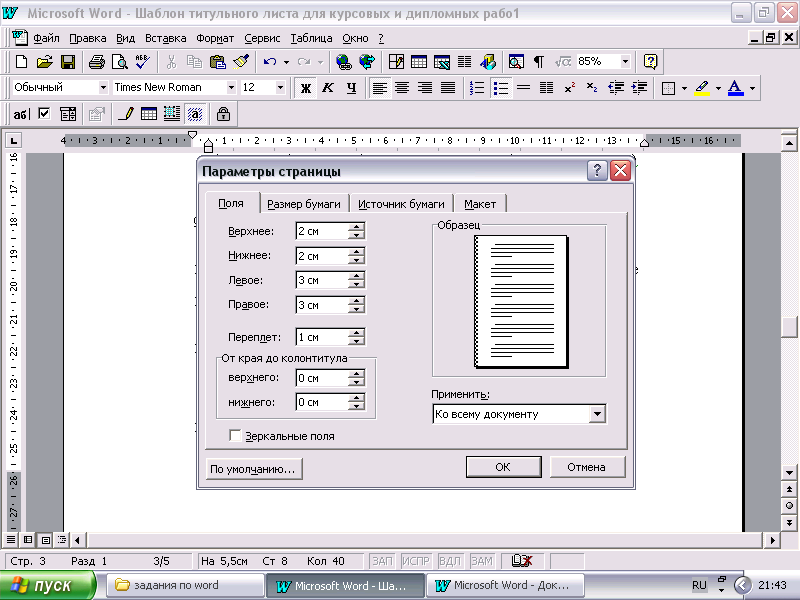Apply Italic formatting К button

(328, 88)
